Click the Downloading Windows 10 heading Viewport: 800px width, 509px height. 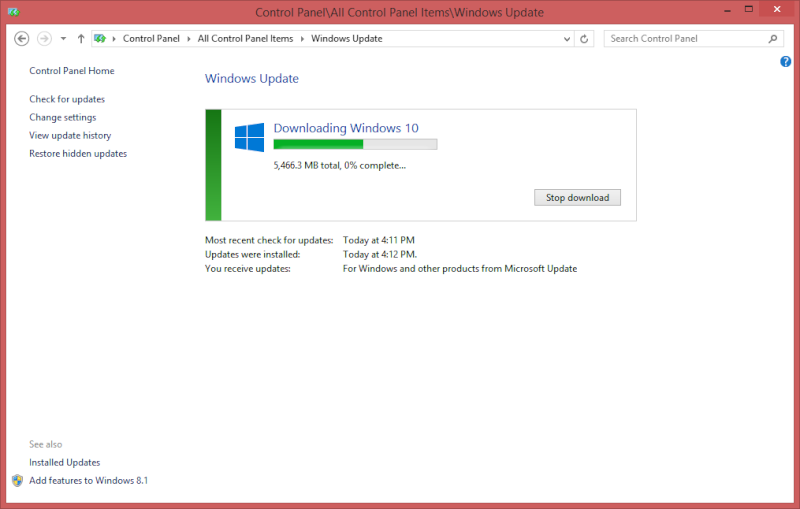(x=346, y=128)
